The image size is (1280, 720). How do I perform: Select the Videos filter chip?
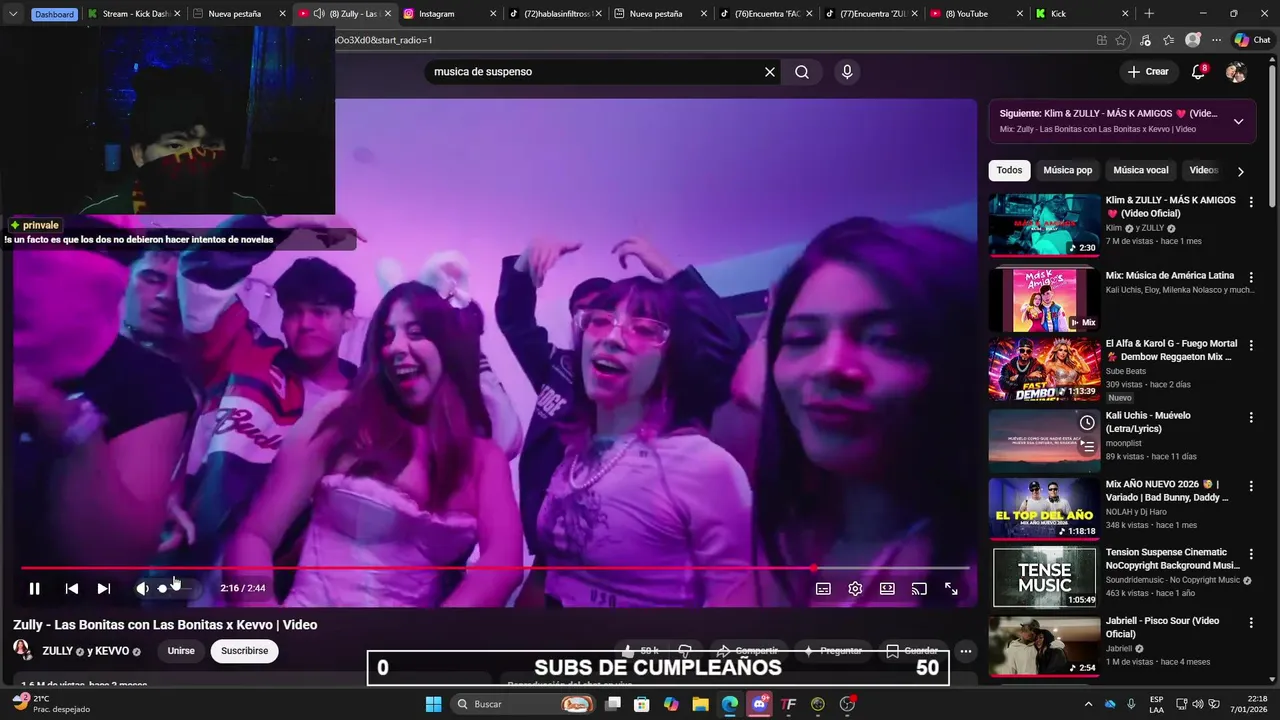(x=1203, y=171)
